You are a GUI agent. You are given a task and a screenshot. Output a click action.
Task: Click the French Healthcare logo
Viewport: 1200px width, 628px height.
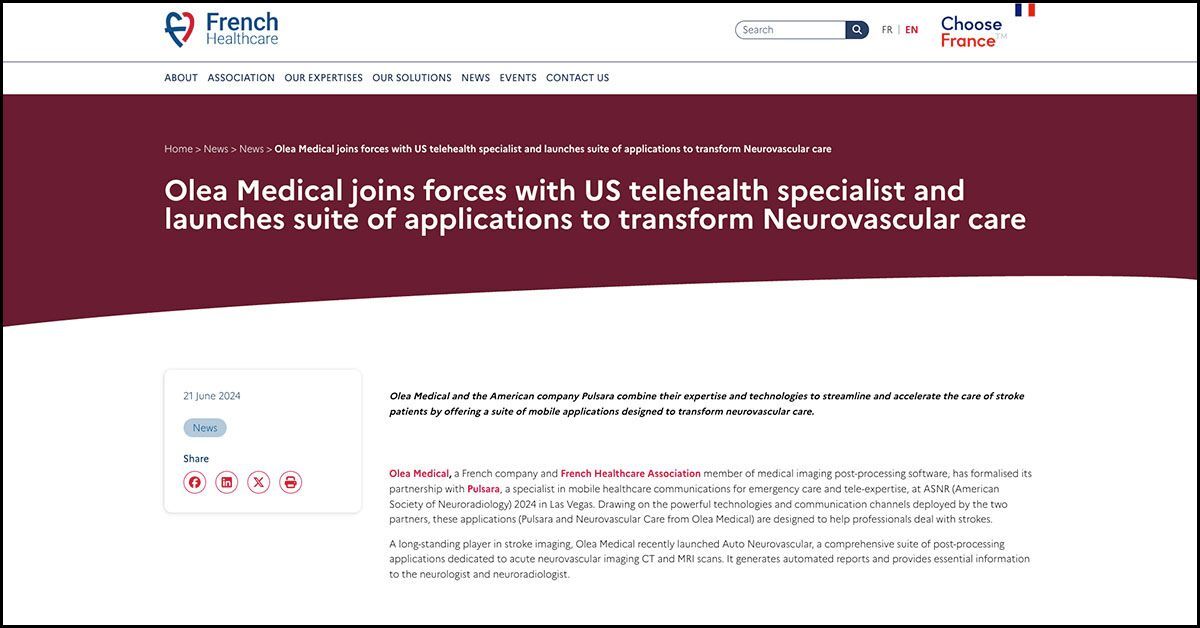221,29
